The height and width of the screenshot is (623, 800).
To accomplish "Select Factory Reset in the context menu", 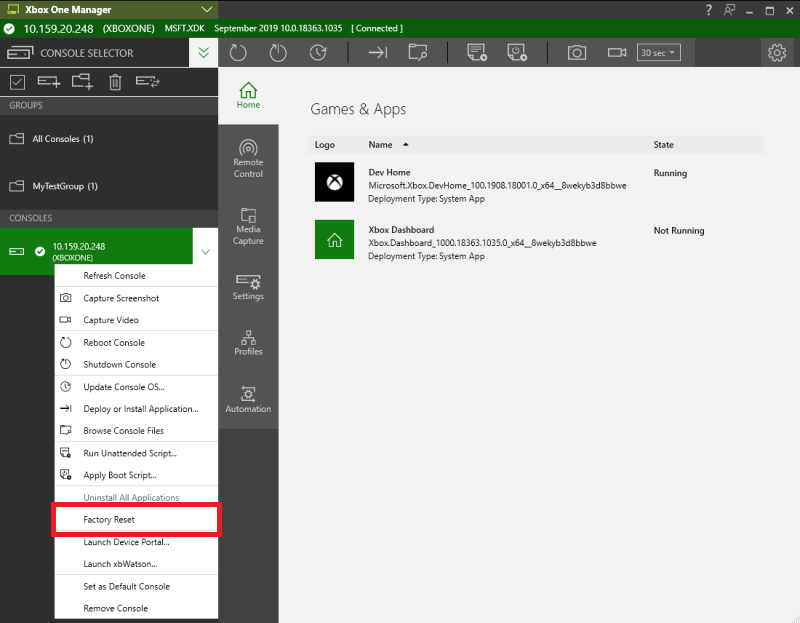I will point(136,519).
